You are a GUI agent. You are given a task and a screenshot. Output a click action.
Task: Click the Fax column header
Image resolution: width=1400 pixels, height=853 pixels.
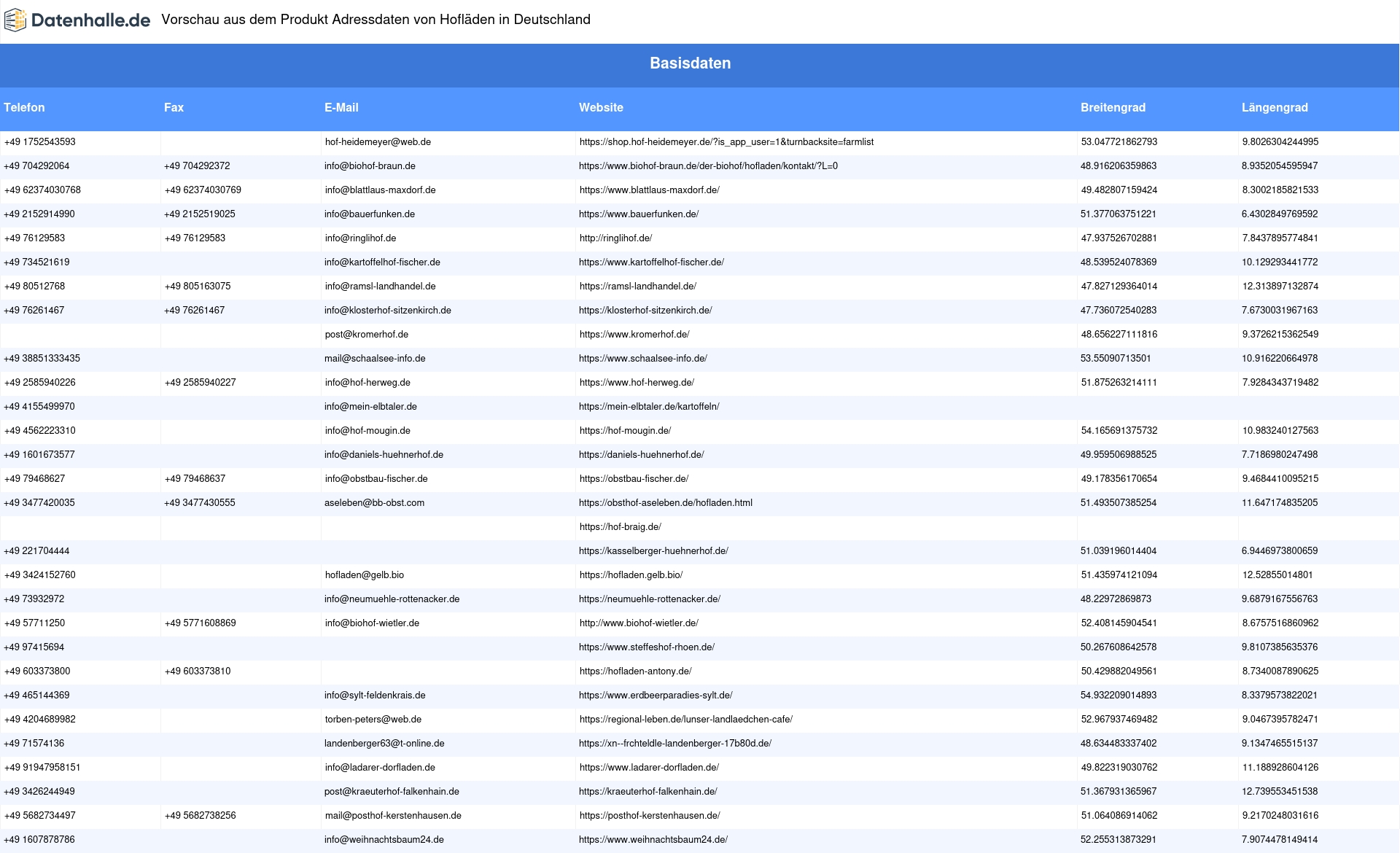pos(174,108)
